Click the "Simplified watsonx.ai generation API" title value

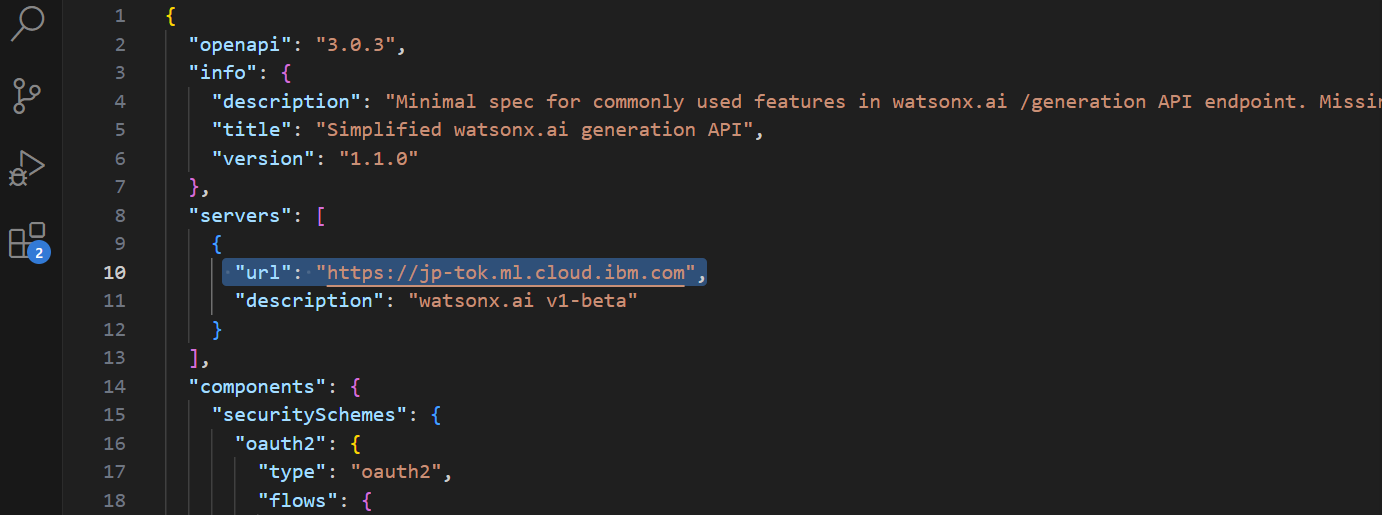(x=534, y=130)
